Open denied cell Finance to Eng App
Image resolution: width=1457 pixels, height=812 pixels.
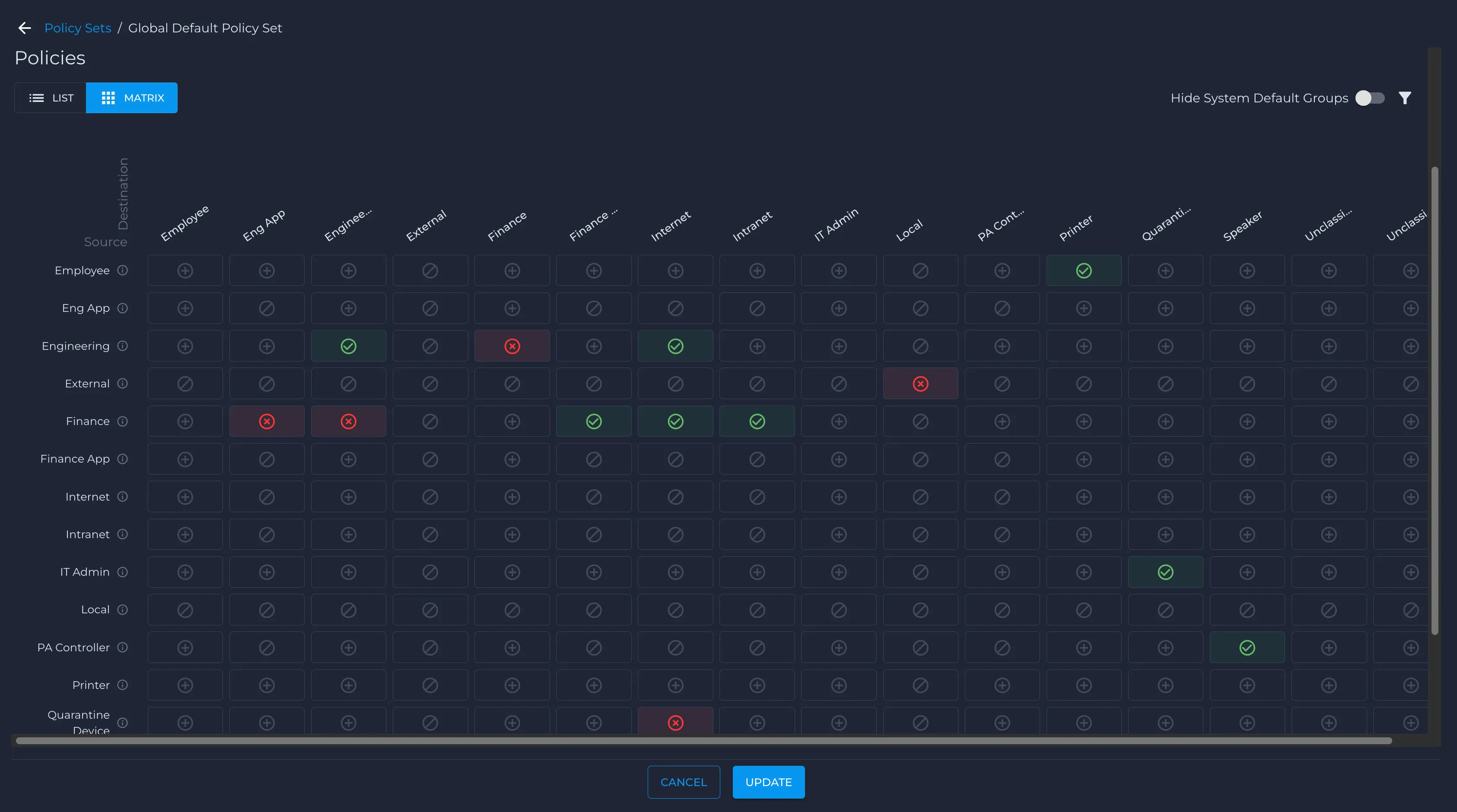click(x=267, y=421)
